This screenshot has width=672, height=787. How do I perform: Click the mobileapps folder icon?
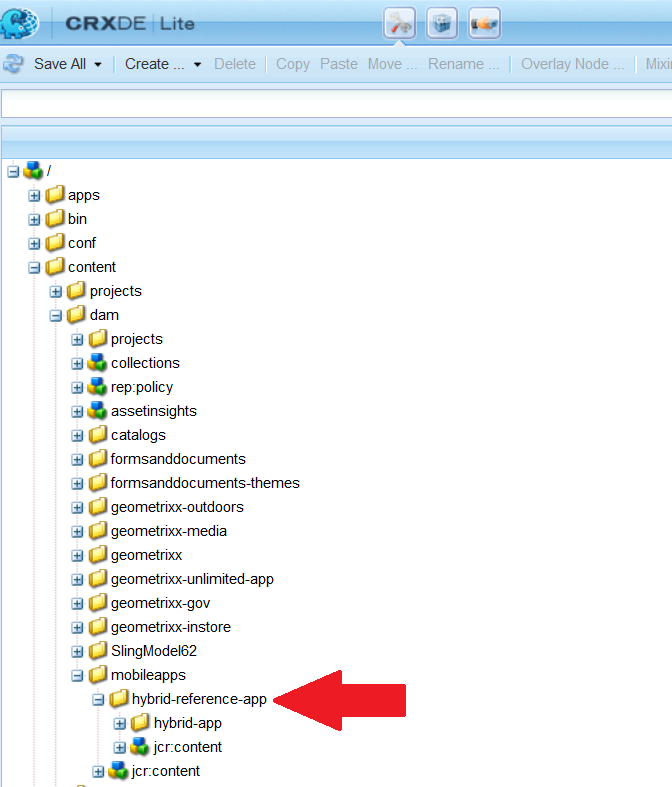pos(98,675)
